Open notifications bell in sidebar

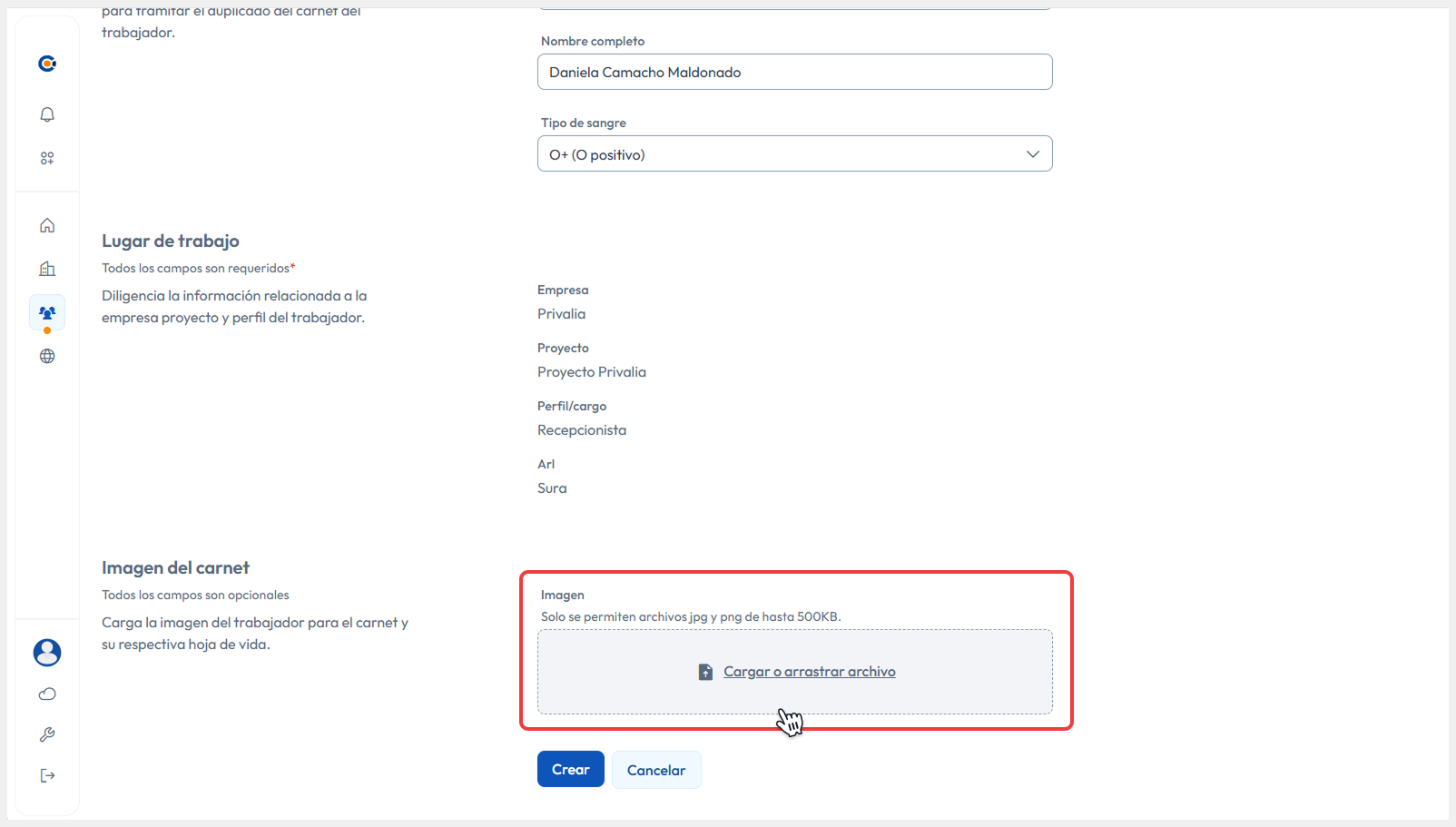[x=47, y=114]
